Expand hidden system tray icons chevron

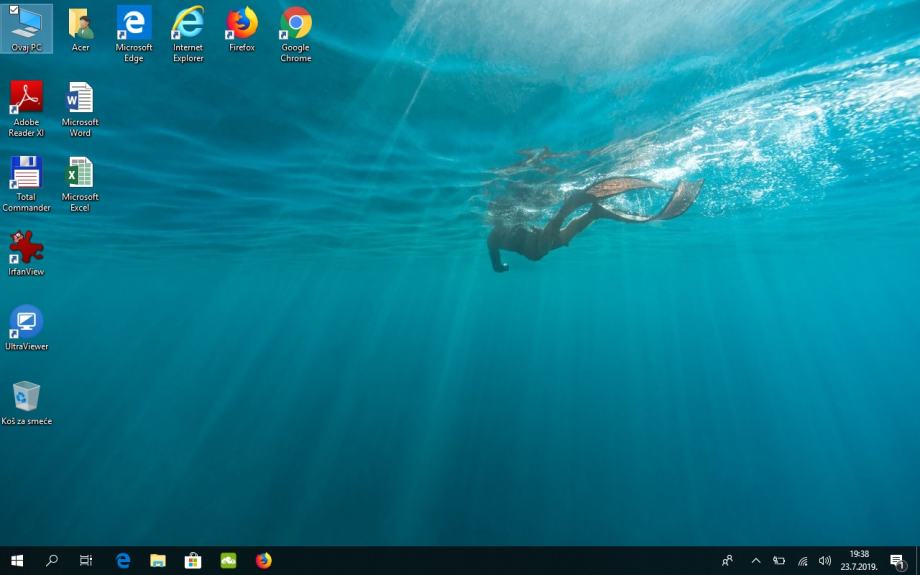(x=755, y=561)
